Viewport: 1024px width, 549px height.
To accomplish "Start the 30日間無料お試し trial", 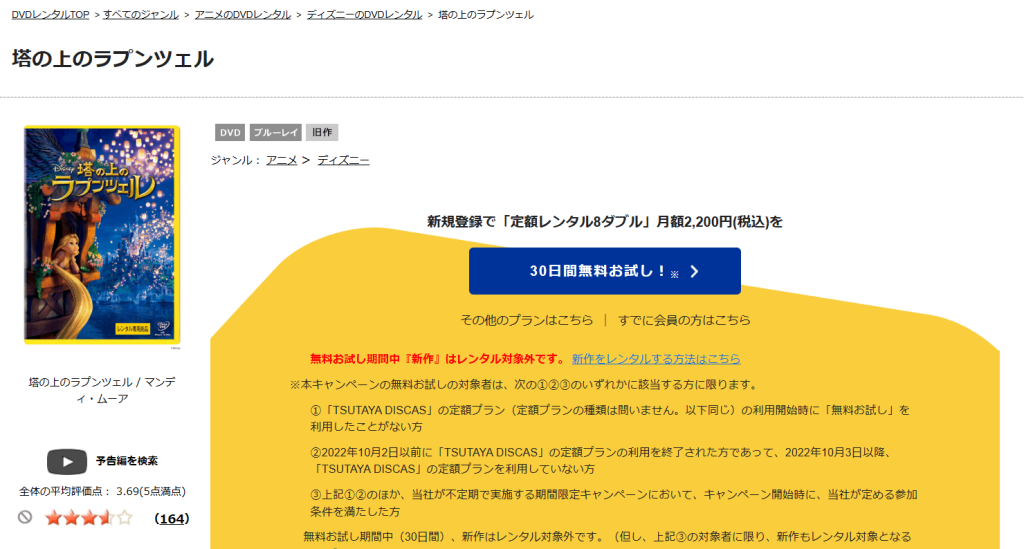I will tap(605, 271).
